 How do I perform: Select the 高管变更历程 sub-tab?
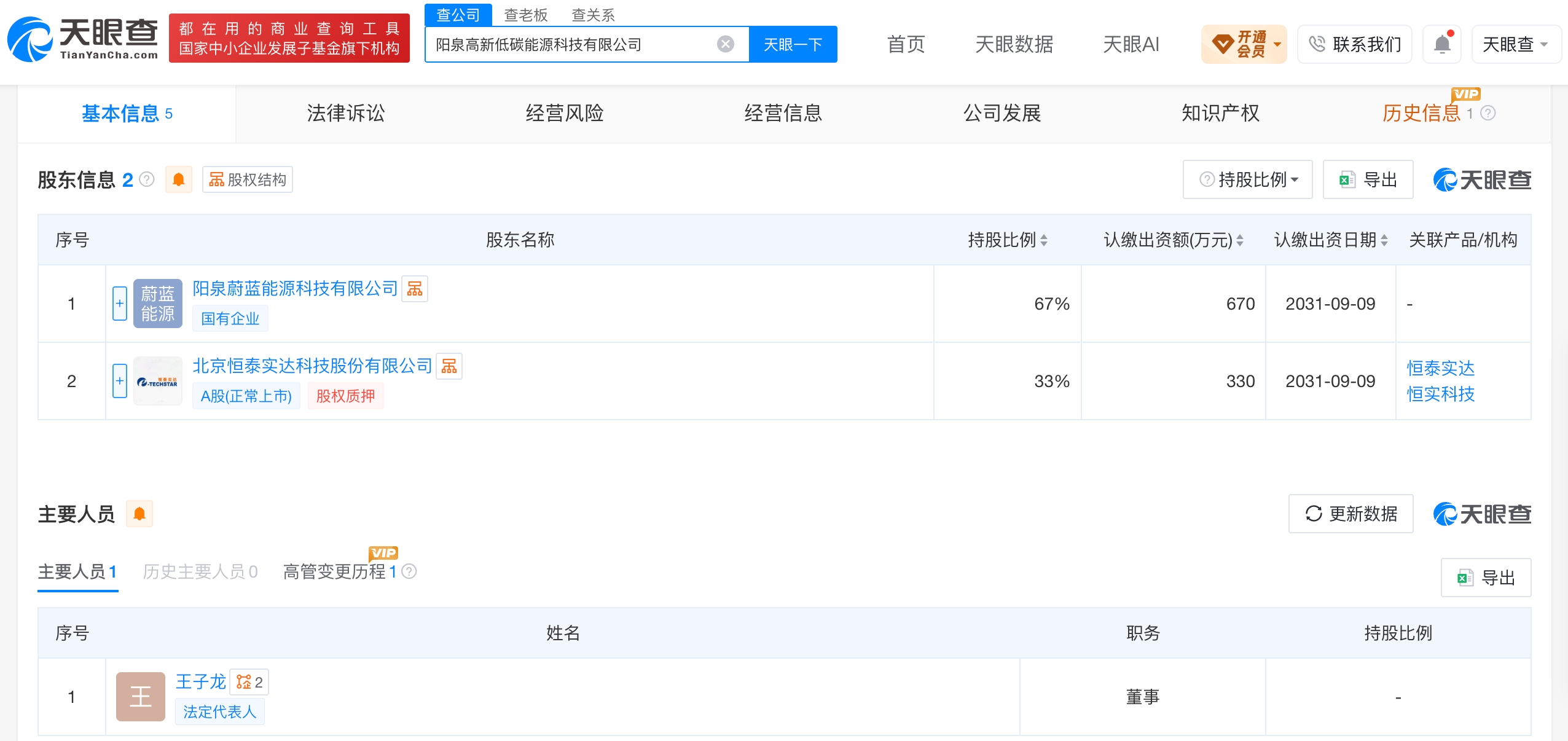pos(340,572)
